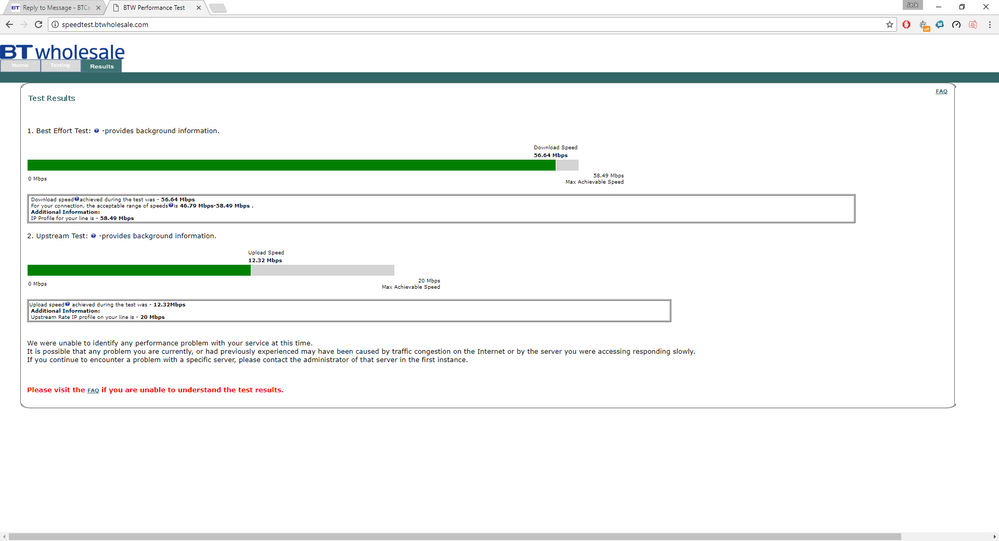The image size is (999, 541).
Task: Open the speedometer extension icon
Action: pyautogui.click(x=956, y=25)
